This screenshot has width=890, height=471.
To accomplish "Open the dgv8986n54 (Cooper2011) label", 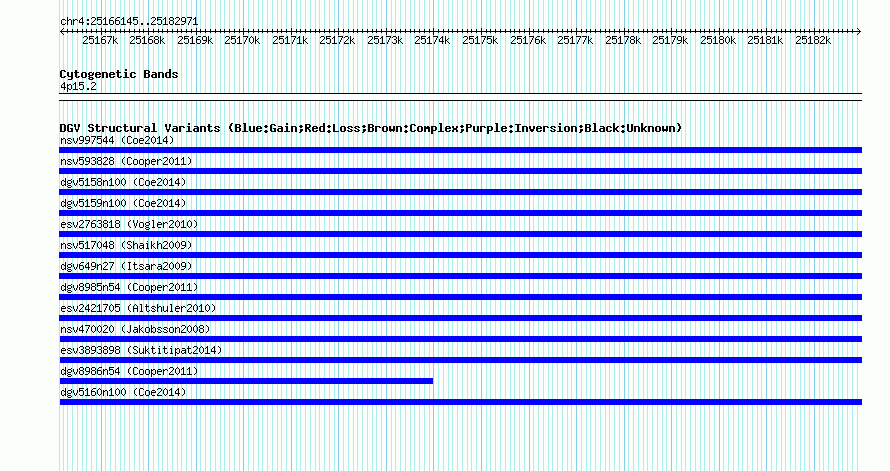I will [129, 371].
